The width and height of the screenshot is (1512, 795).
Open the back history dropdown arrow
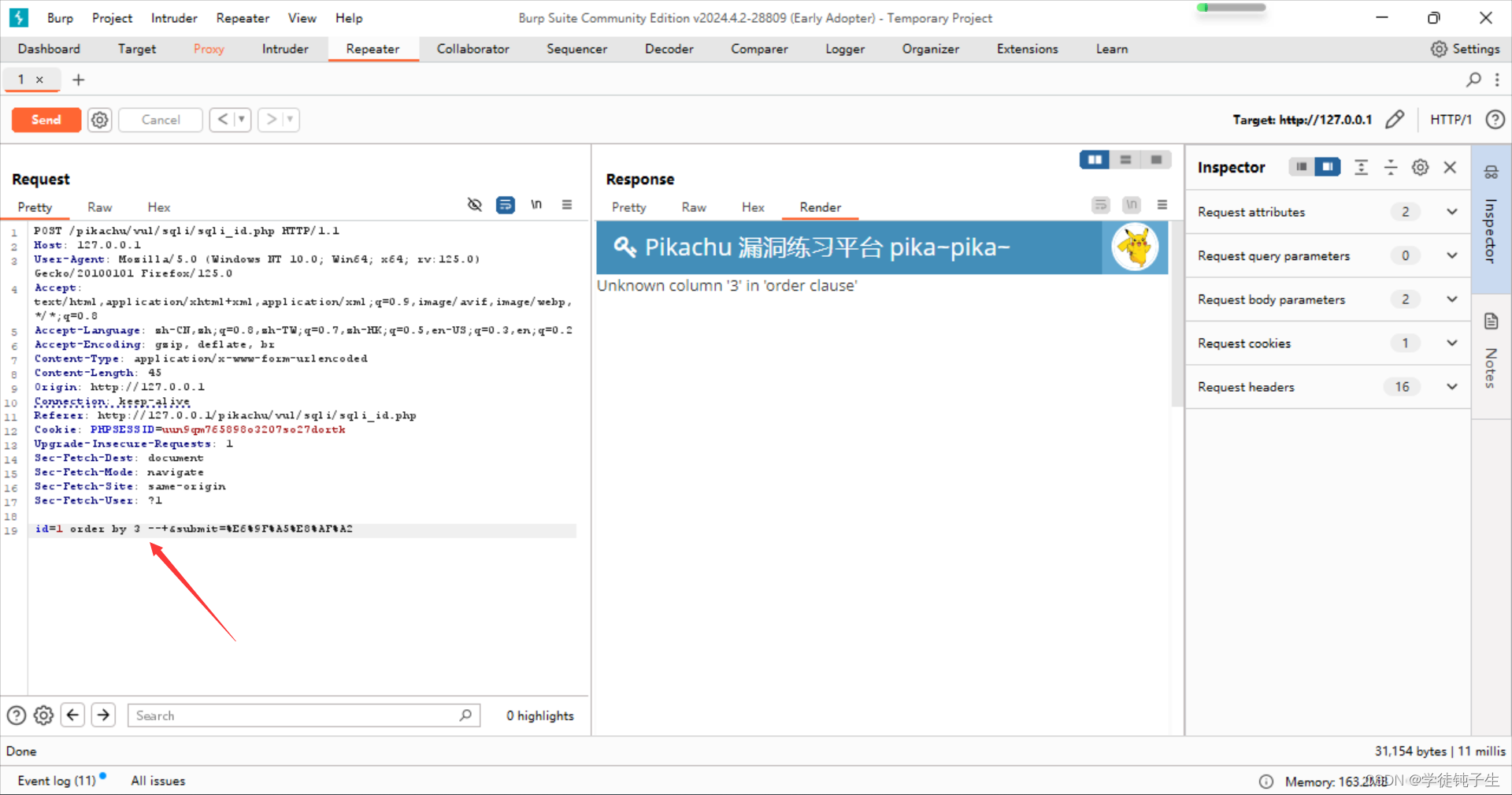(242, 120)
